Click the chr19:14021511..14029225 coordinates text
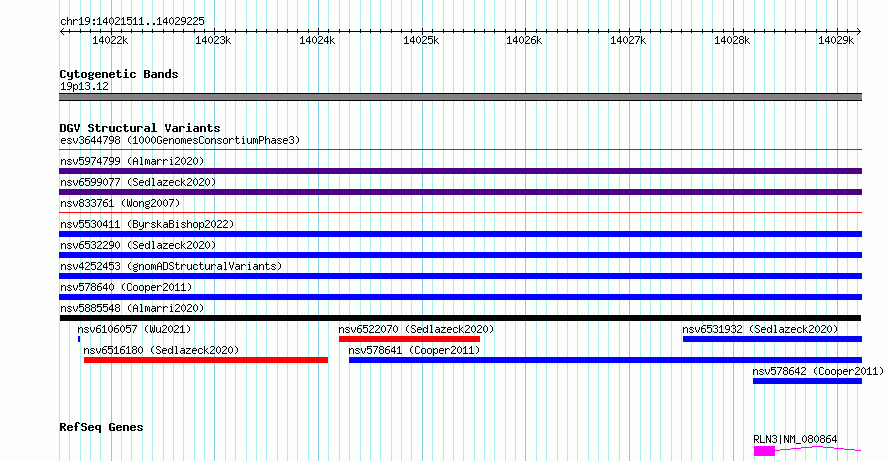890x461 pixels. pos(132,22)
